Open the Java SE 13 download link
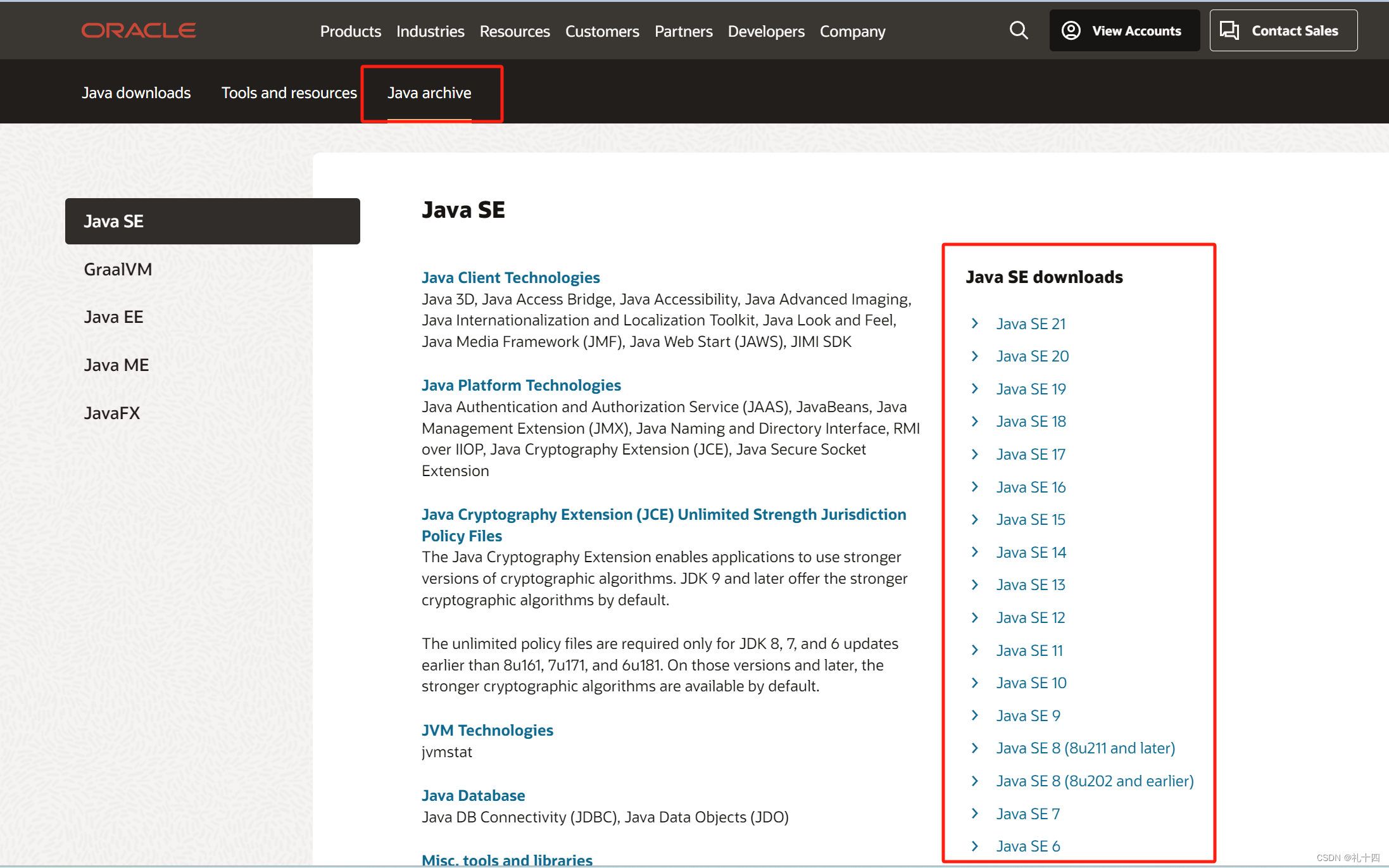Viewport: 1389px width, 868px height. (x=1031, y=584)
